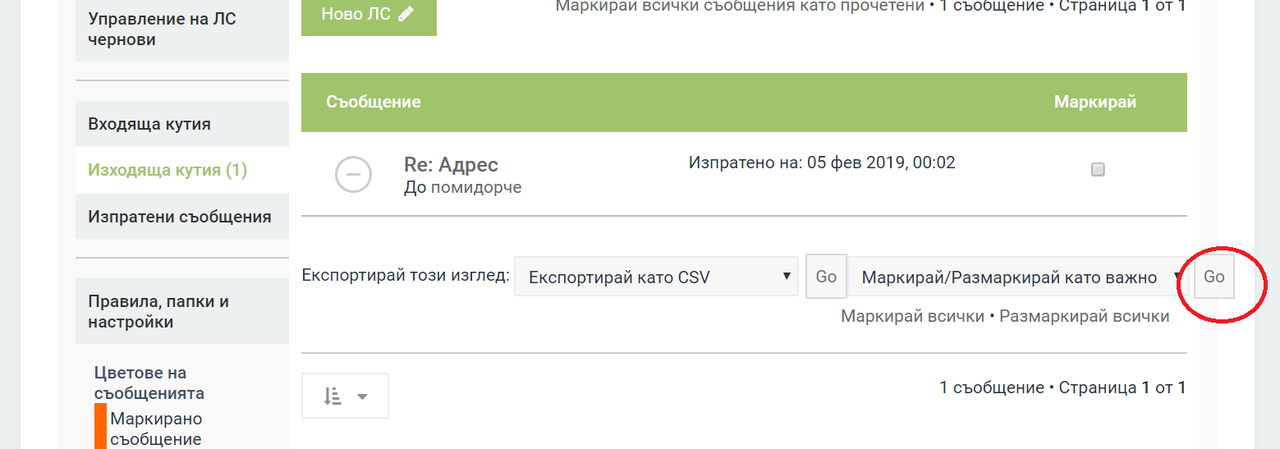The image size is (1280, 449).
Task: Open the Re: Адрес message
Action: coord(451,165)
